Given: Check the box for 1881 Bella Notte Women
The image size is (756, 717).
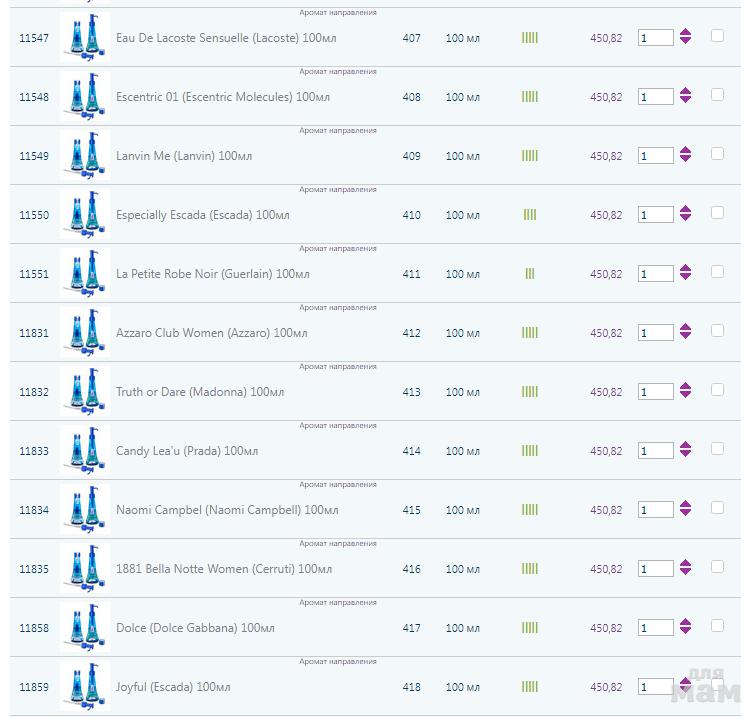Looking at the screenshot, I should point(717,567).
